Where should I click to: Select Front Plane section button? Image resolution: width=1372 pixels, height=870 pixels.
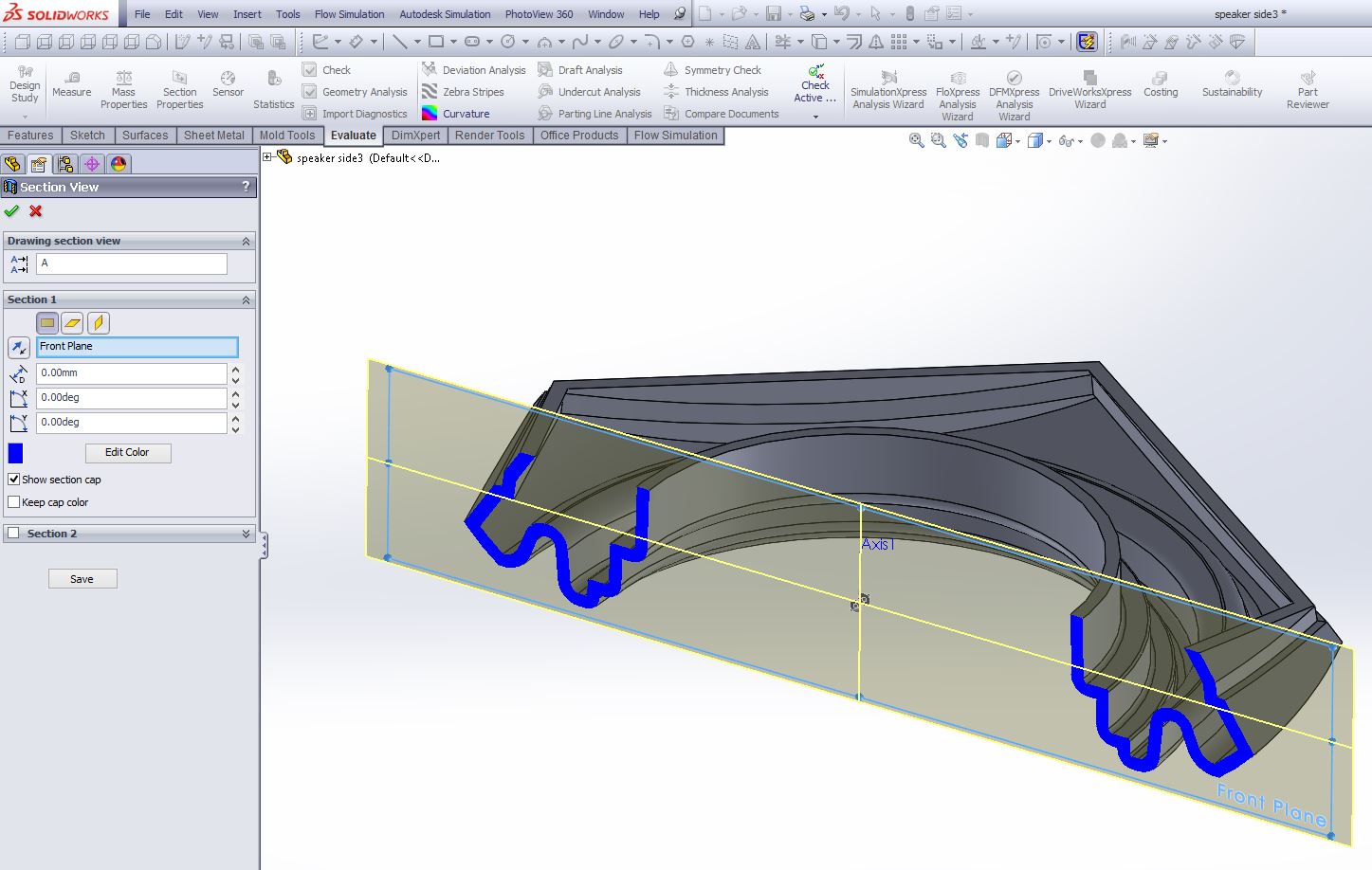[x=47, y=323]
